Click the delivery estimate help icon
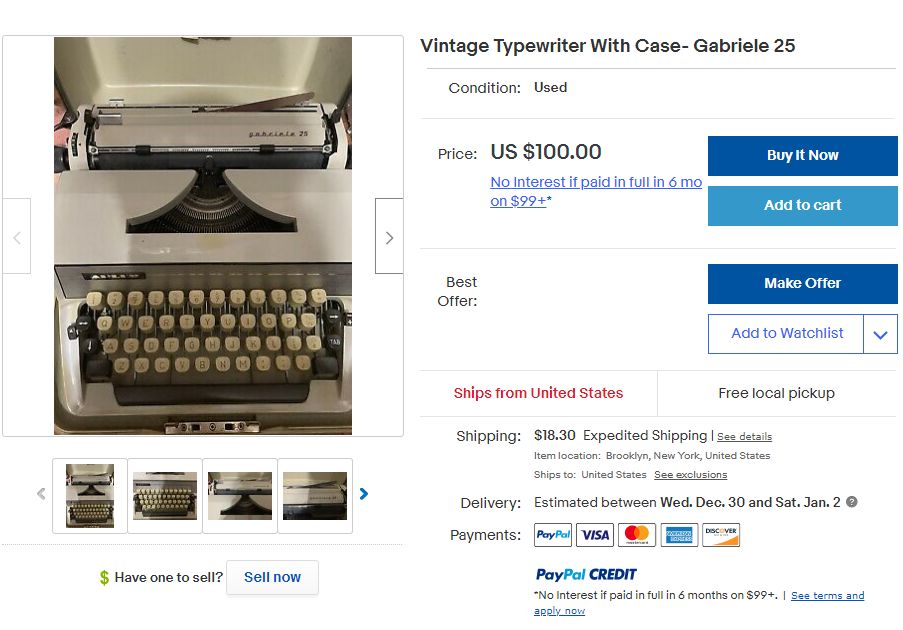The width and height of the screenshot is (903, 630). (x=852, y=502)
